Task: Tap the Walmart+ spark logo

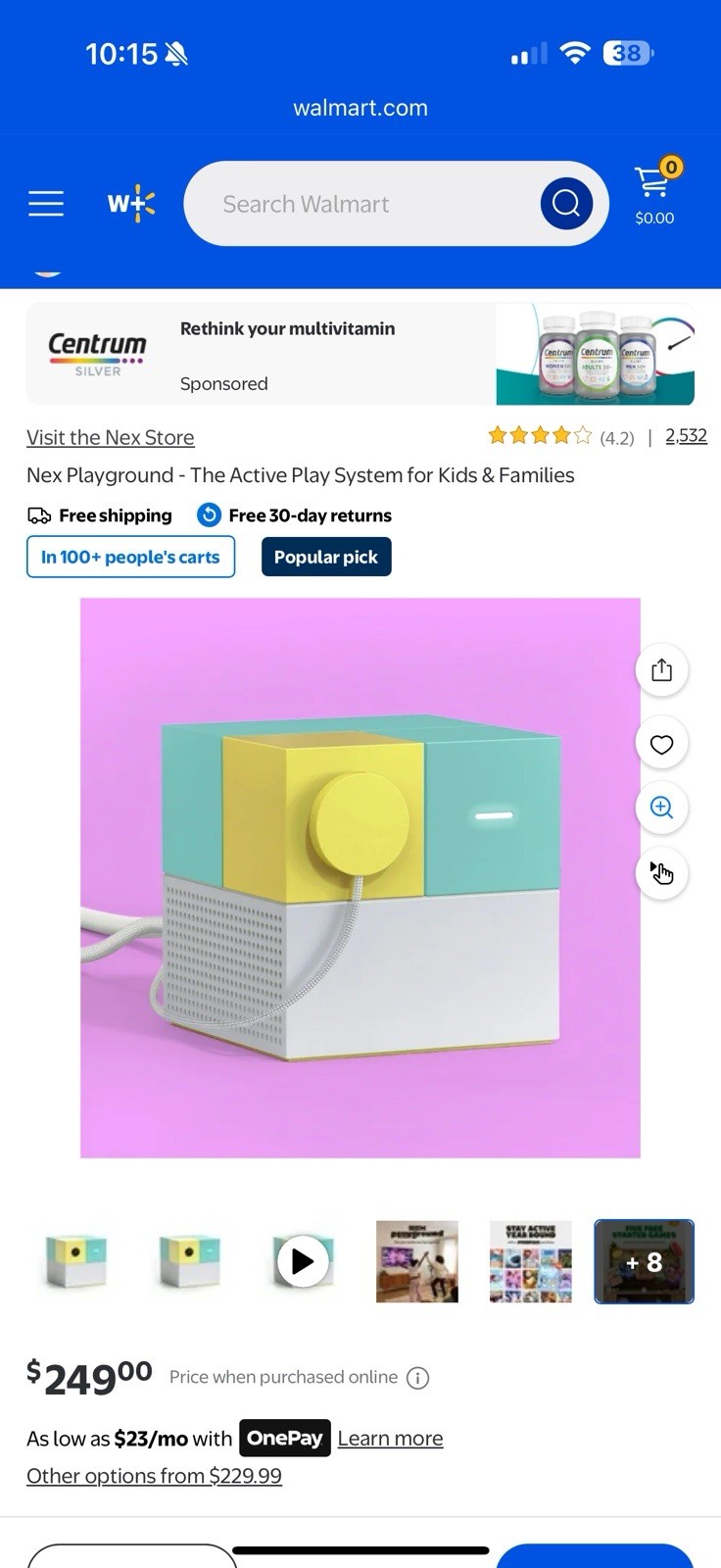Action: 131,204
